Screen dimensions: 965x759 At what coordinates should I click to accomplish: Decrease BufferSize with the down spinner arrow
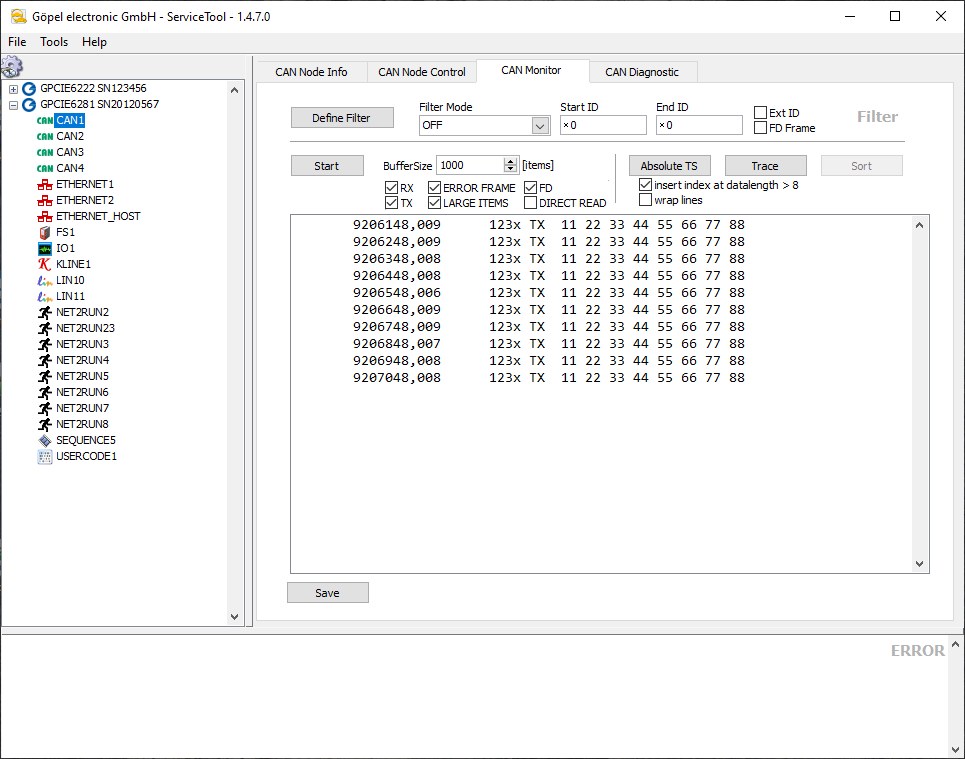(510, 169)
